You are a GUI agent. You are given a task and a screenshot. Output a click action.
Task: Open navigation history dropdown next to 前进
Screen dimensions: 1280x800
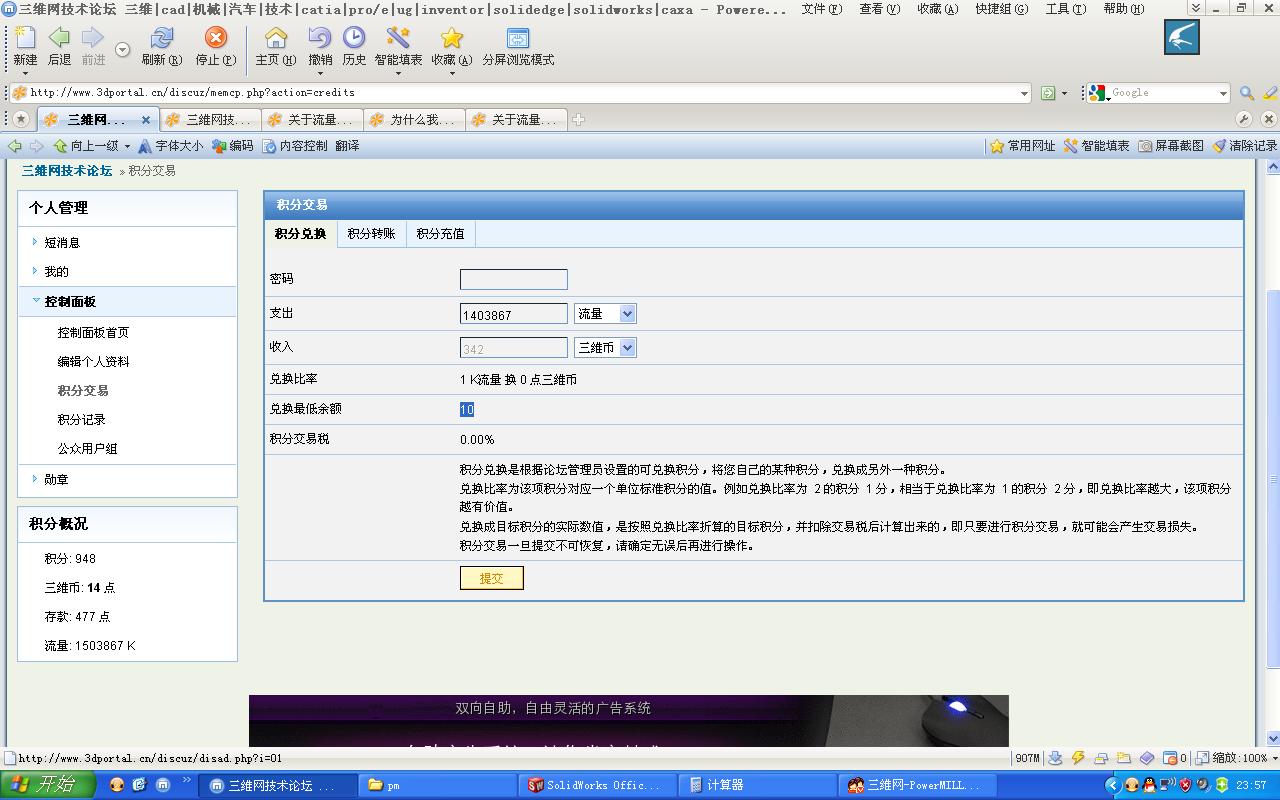tap(123, 50)
